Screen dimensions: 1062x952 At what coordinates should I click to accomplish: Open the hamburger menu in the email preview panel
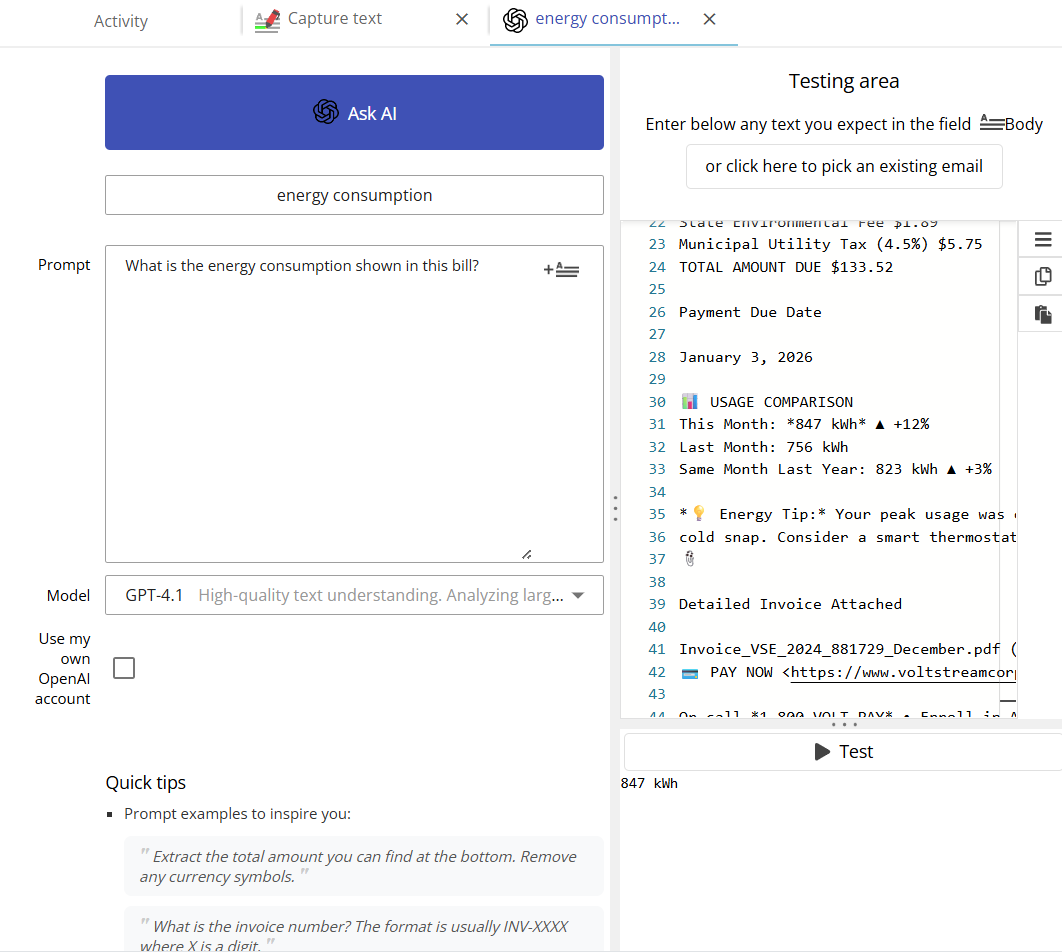point(1042,239)
